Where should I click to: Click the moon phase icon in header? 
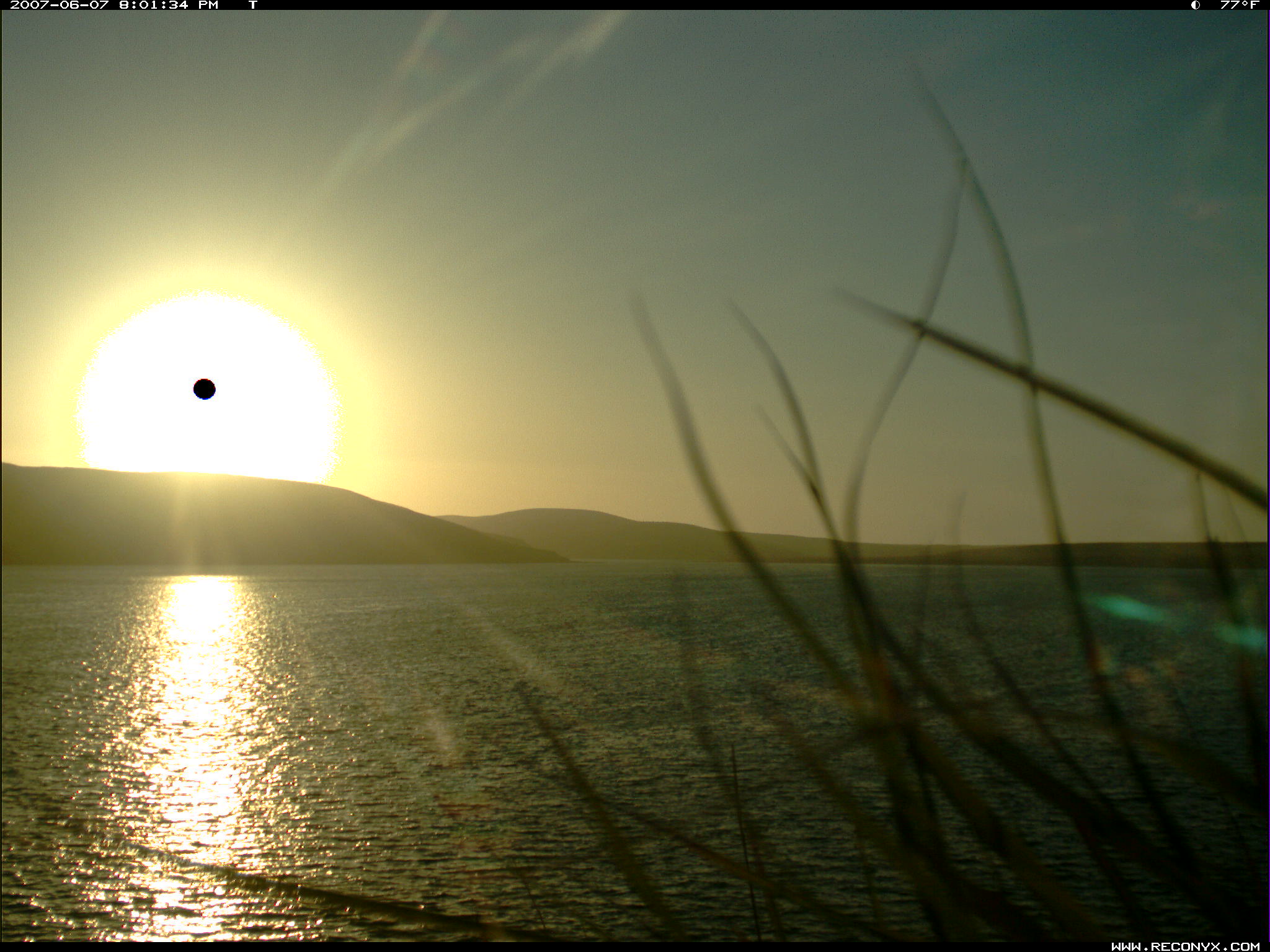point(1195,5)
